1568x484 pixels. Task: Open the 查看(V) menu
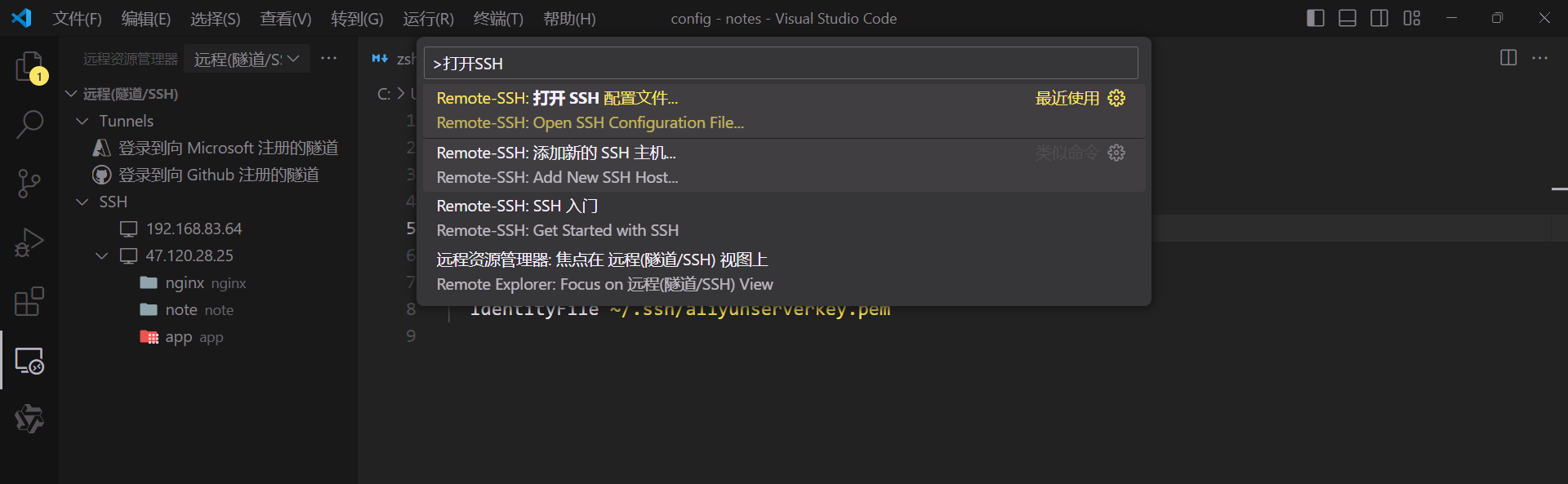click(286, 18)
